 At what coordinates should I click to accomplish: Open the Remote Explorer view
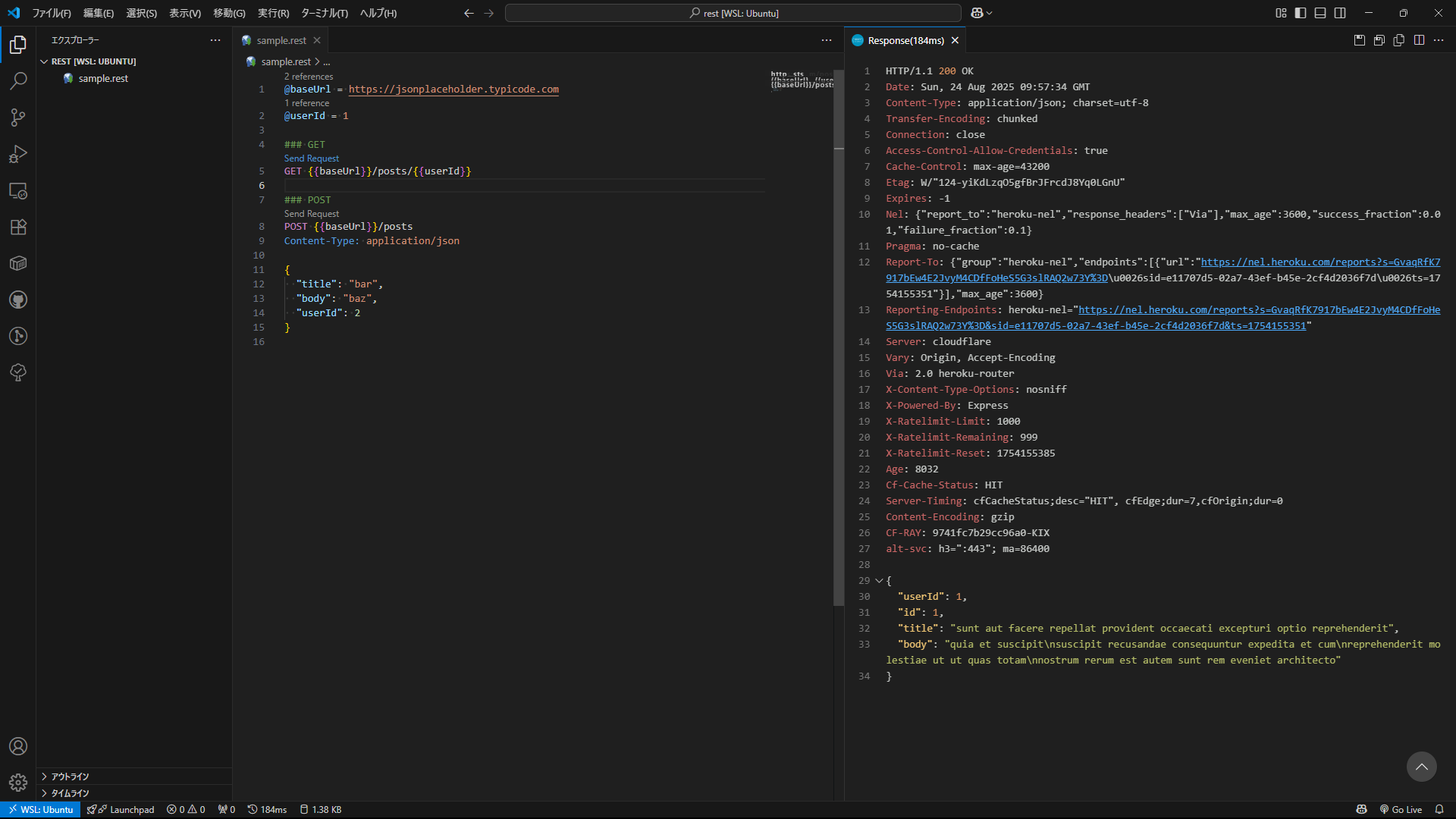point(18,191)
